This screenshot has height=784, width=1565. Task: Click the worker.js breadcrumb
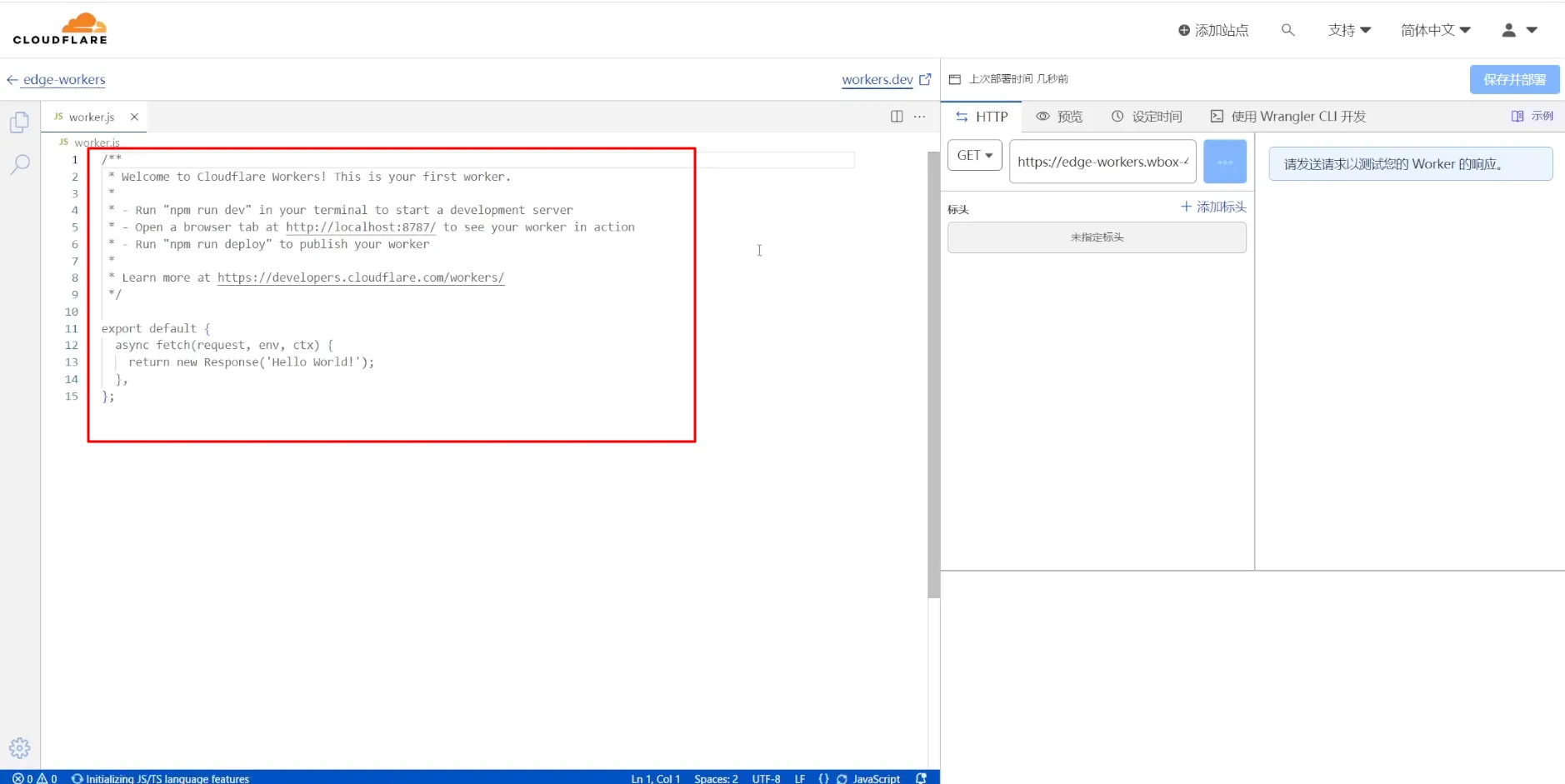[x=97, y=142]
